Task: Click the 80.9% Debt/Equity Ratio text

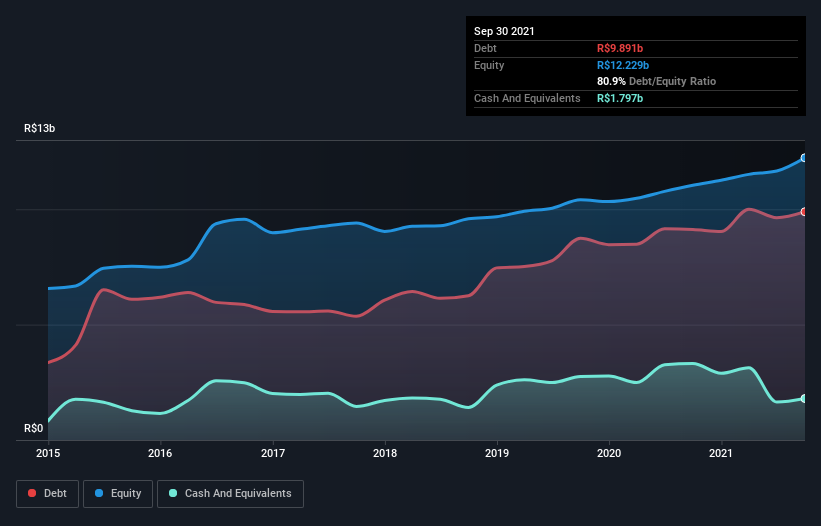Action: point(657,81)
